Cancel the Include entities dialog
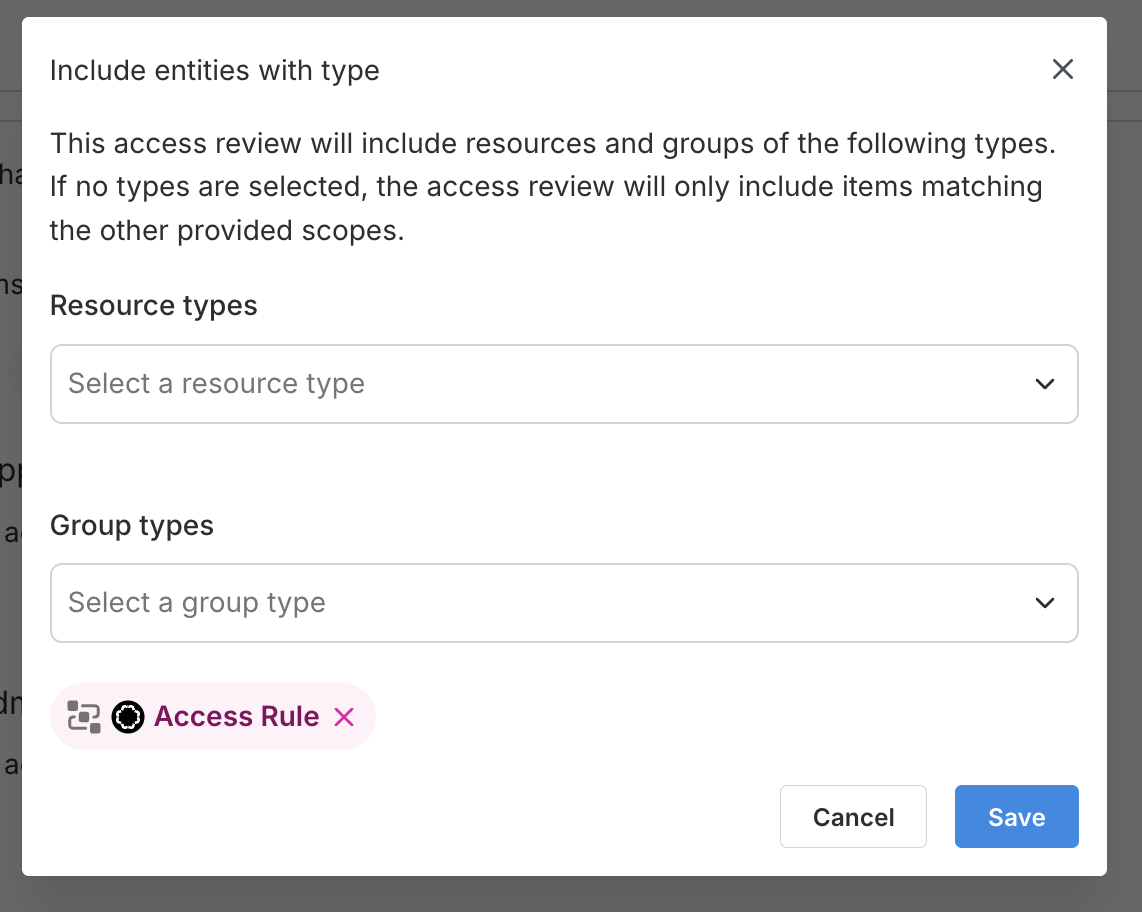1142x912 pixels. coord(853,816)
